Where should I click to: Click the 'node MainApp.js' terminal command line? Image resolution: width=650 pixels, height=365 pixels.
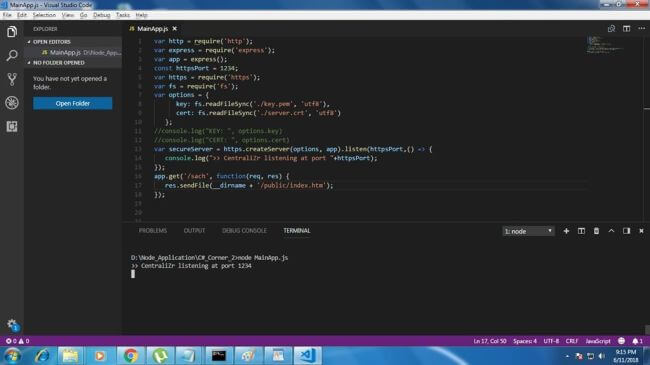209,258
